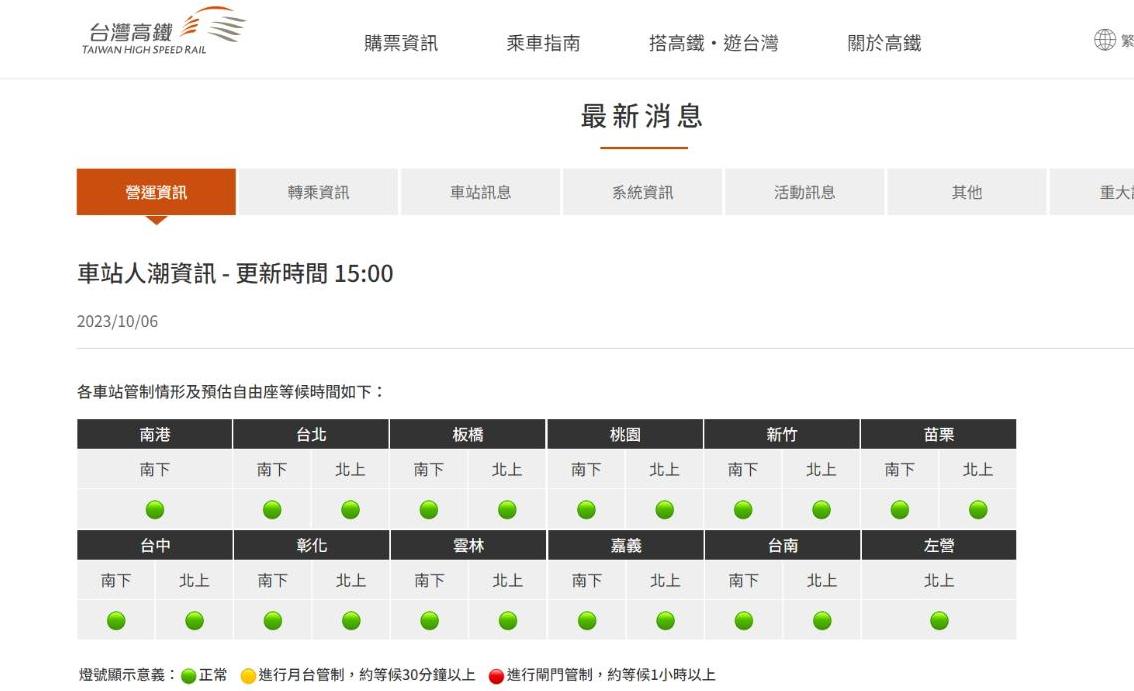The height and width of the screenshot is (691, 1134).
Task: Click Zuoying (左營) northbound green status light
Action: pyautogui.click(x=939, y=621)
